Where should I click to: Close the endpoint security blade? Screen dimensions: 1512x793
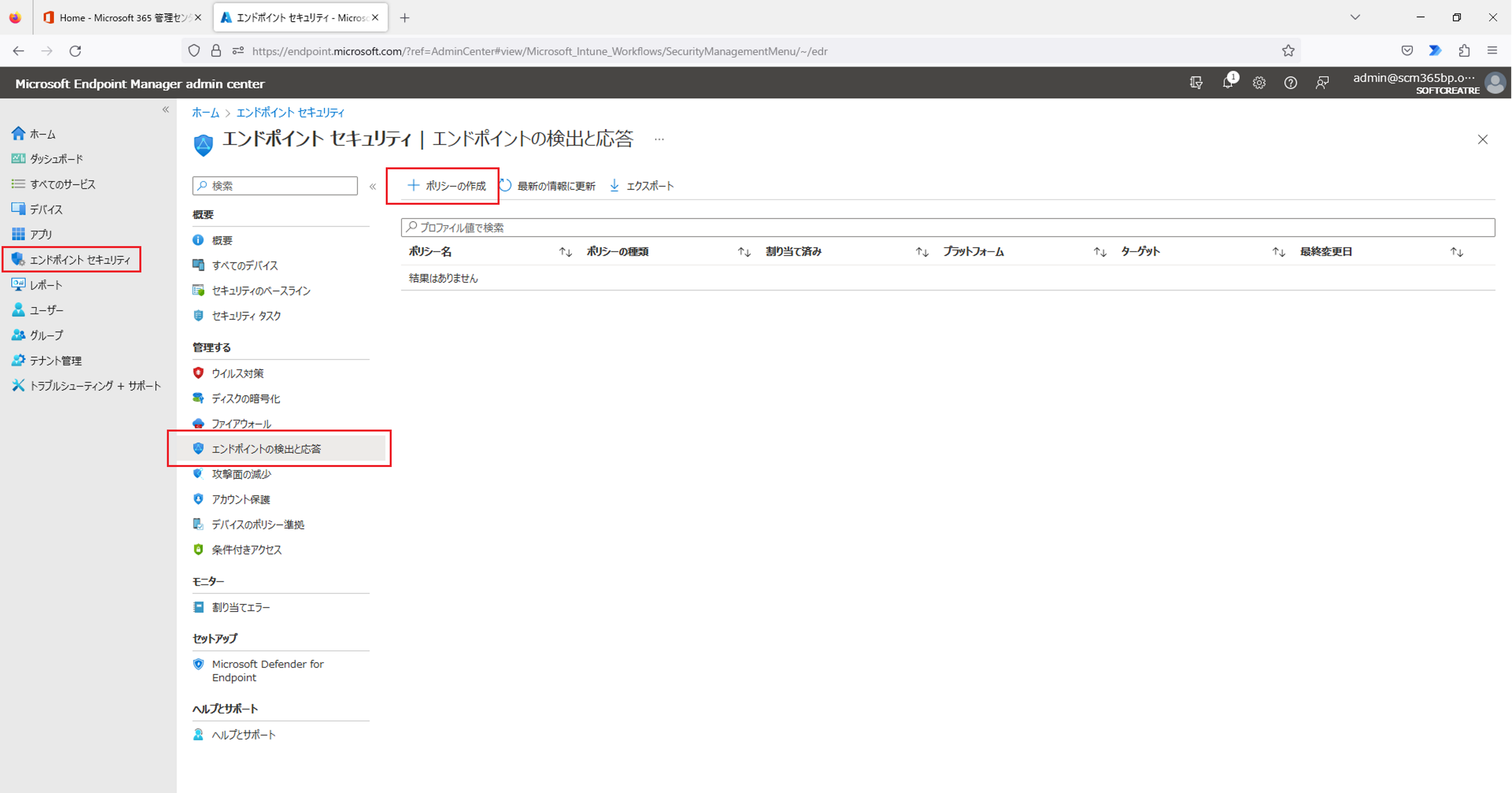coord(1482,139)
